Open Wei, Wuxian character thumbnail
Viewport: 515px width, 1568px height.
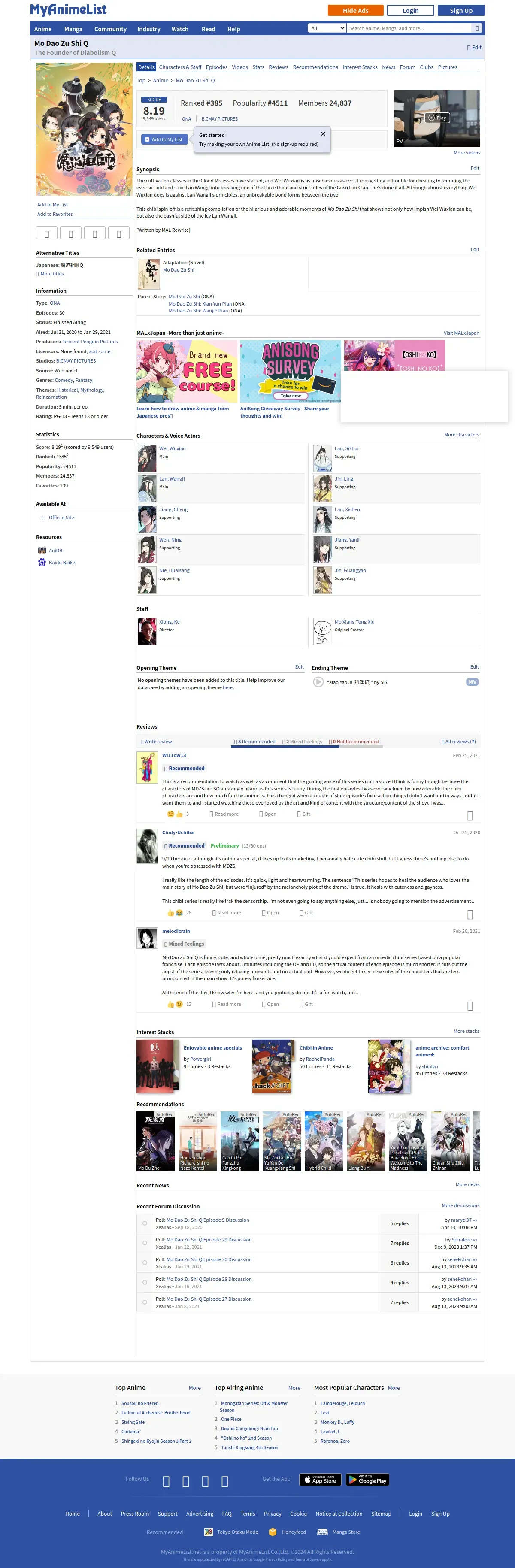[x=147, y=458]
